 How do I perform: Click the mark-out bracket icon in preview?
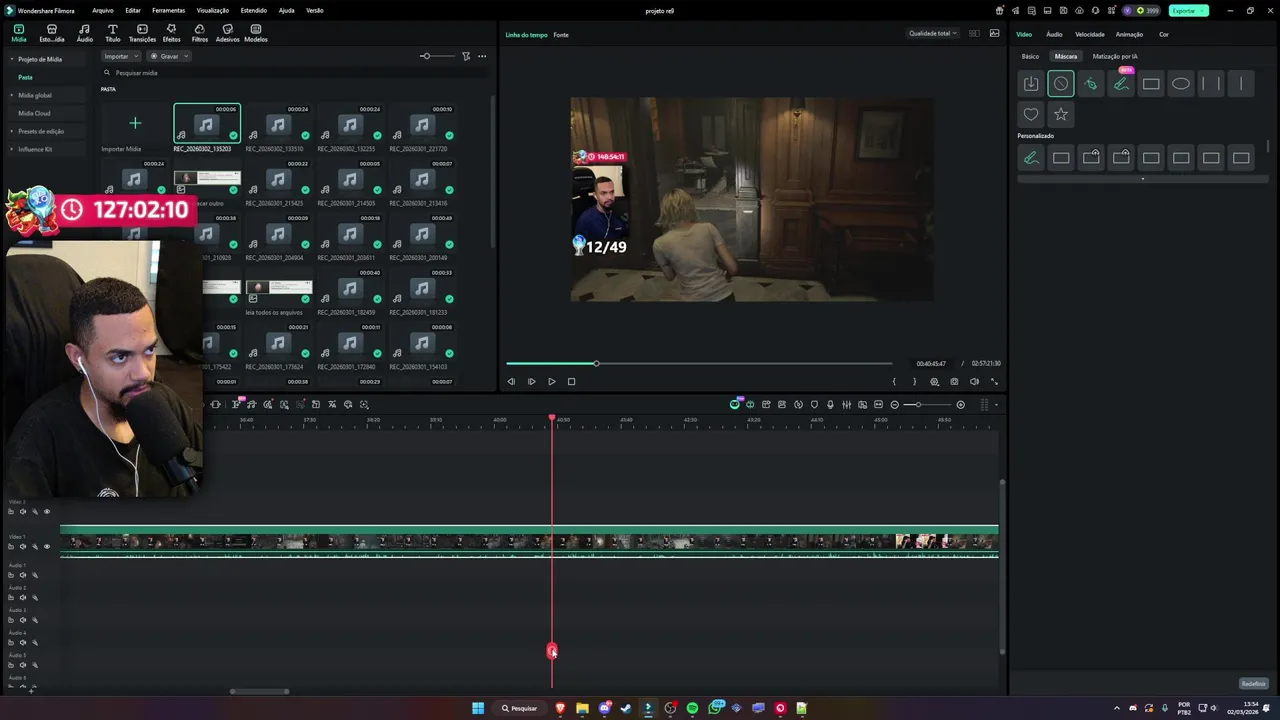point(914,381)
